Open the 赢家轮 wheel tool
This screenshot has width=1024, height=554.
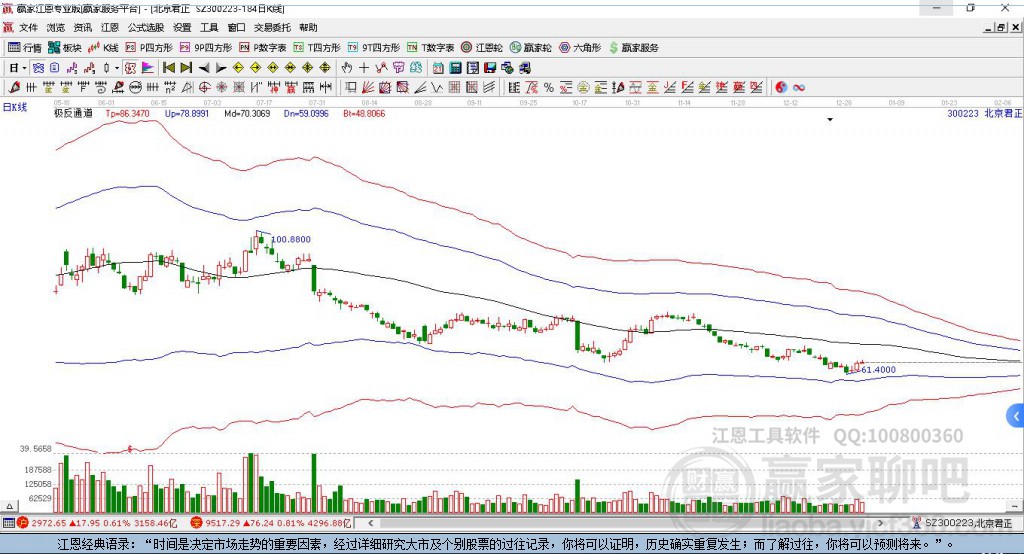coord(531,48)
